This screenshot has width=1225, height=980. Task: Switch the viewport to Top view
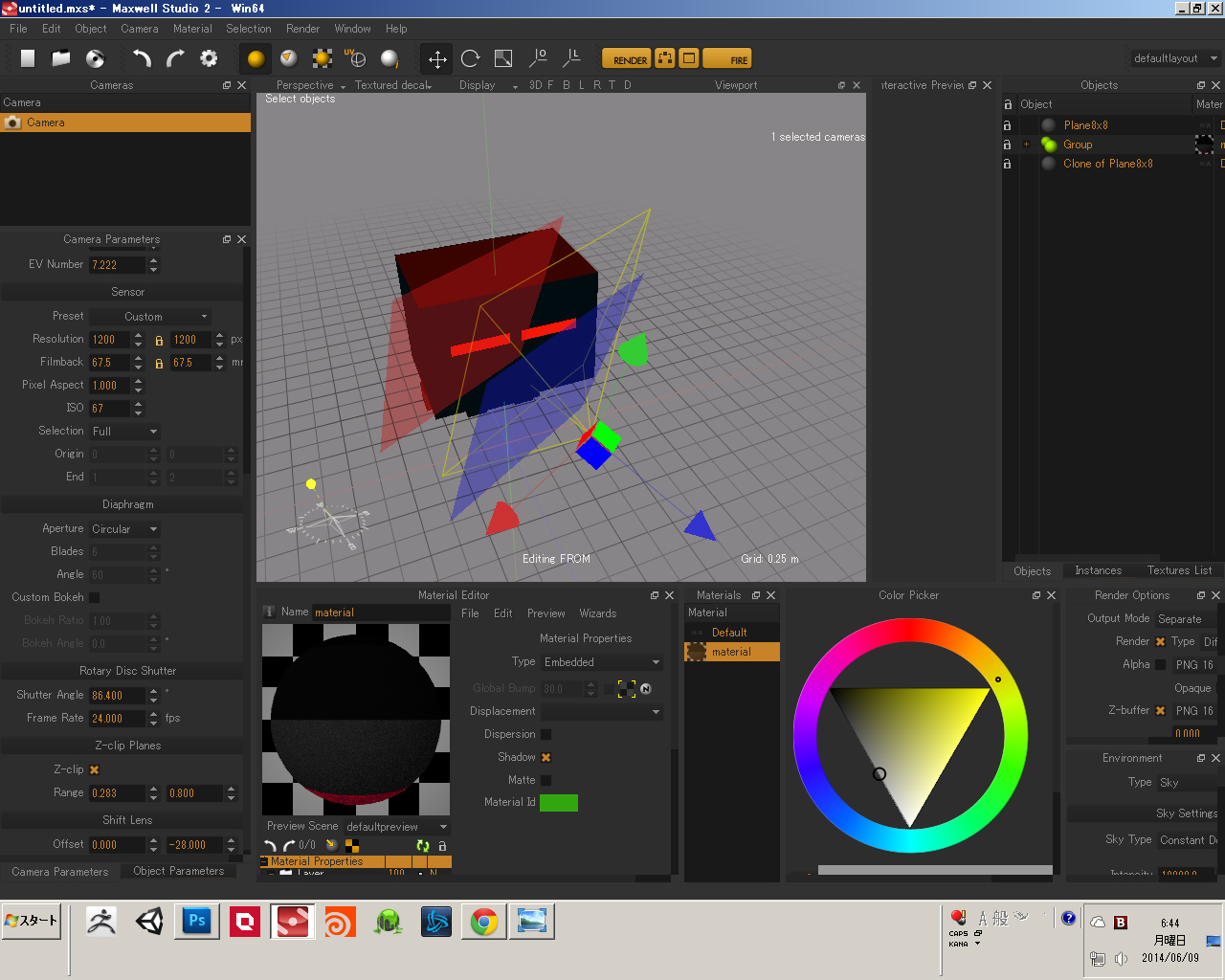[612, 85]
